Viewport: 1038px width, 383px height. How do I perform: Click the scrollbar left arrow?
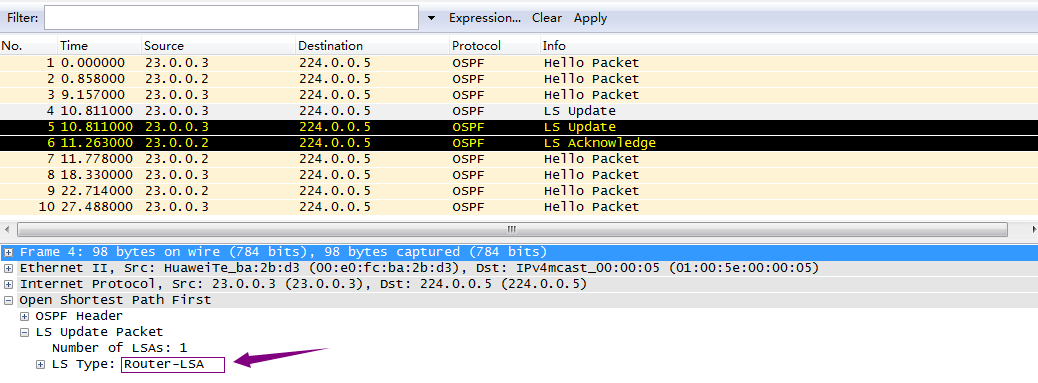(7, 230)
